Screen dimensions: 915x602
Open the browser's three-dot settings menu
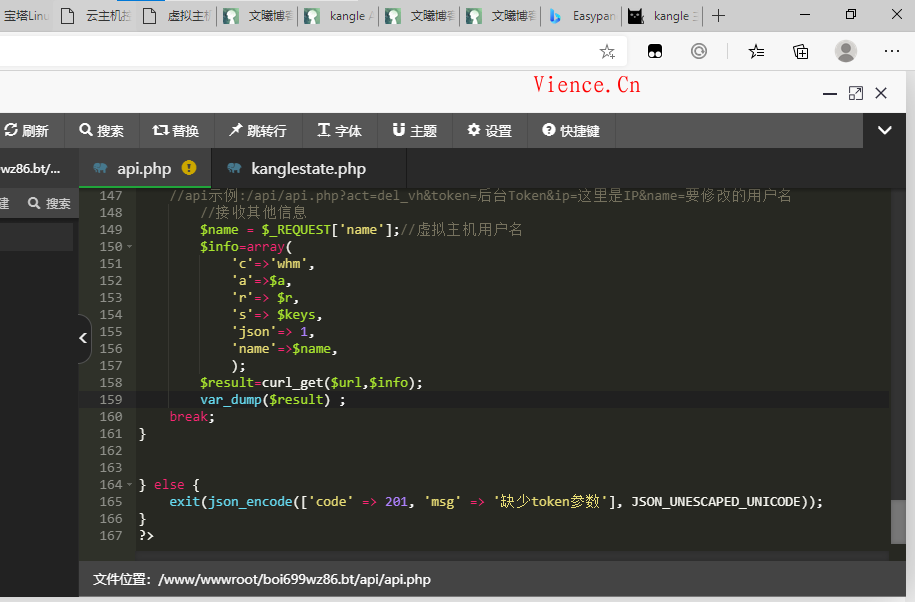point(891,51)
